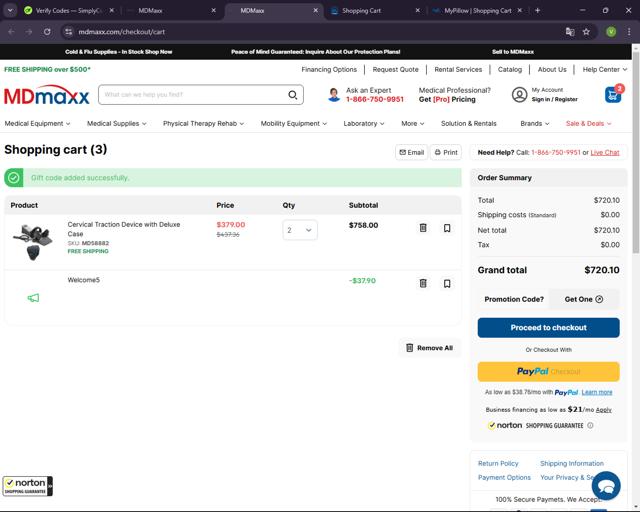This screenshot has height=512, width=640.
Task: Open the tab search dropdown arrow
Action: pos(10,11)
